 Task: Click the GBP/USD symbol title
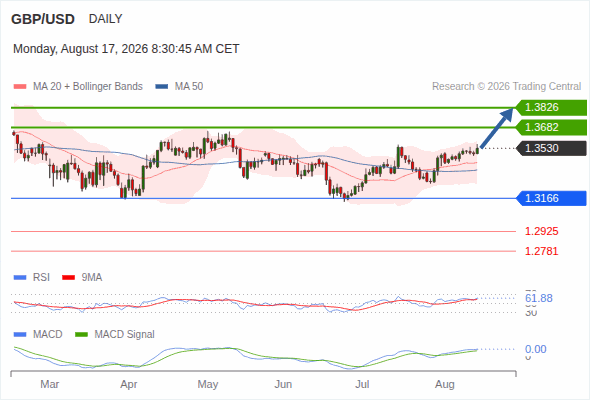pyautogui.click(x=43, y=19)
